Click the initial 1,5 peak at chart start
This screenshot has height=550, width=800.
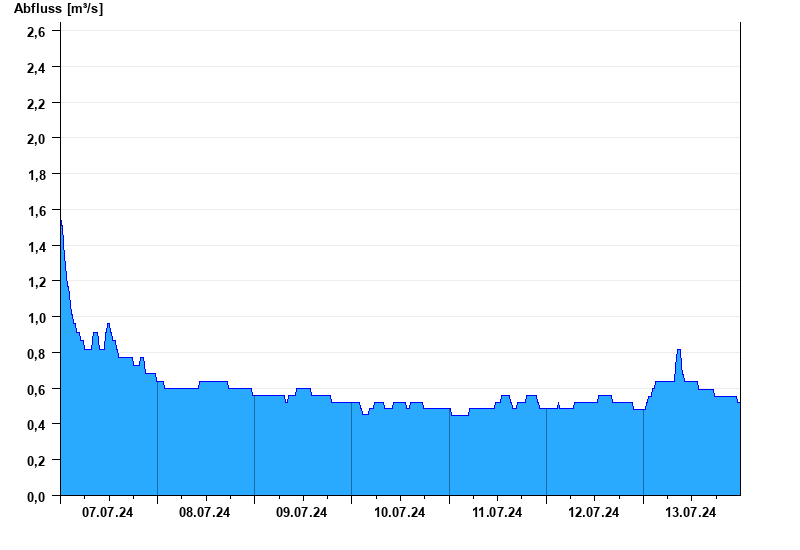click(61, 221)
